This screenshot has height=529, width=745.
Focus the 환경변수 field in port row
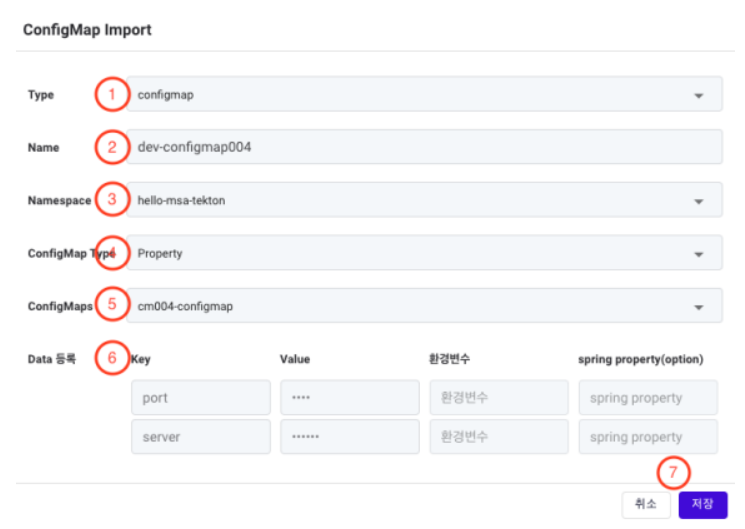(499, 397)
